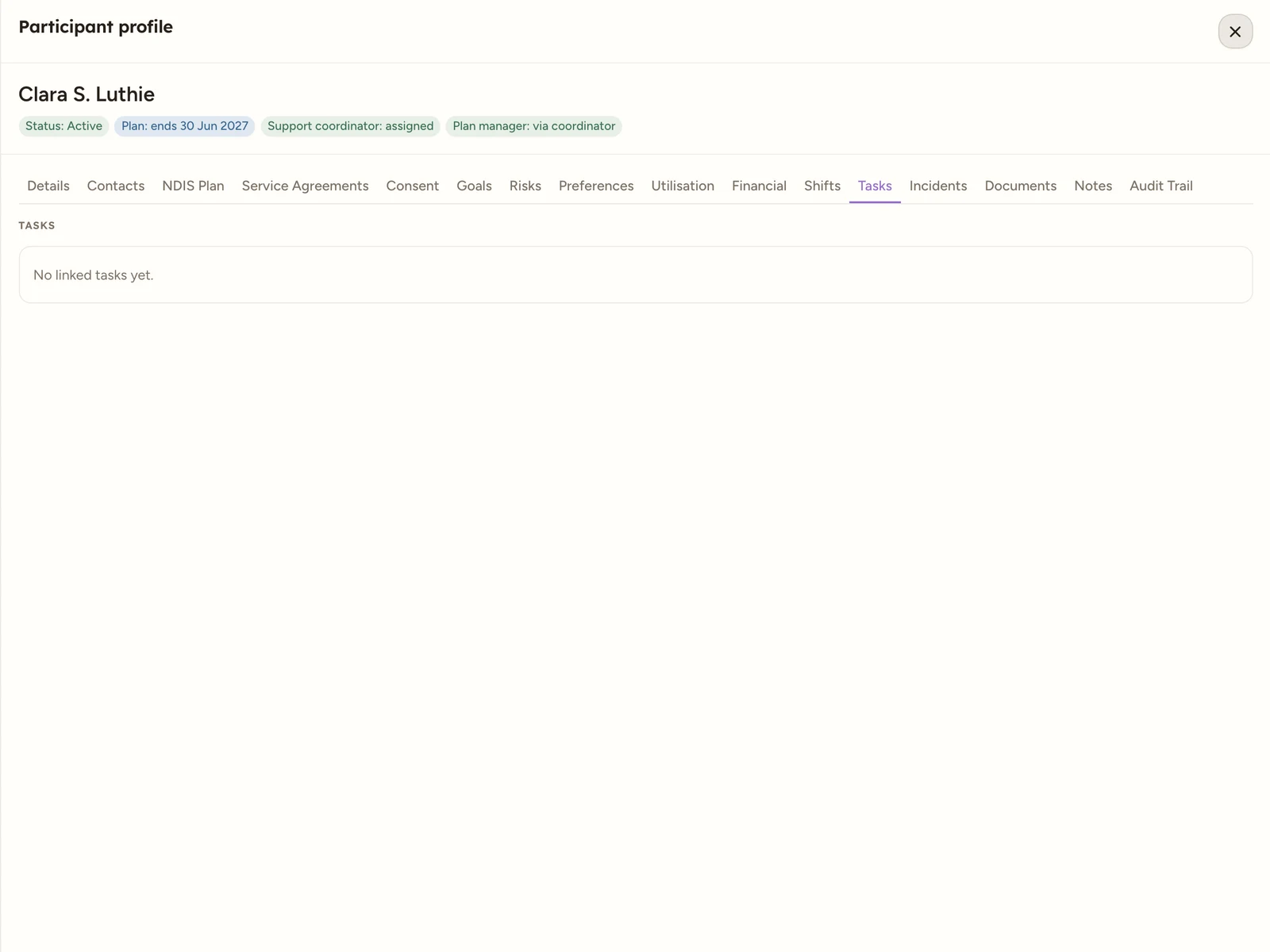
Task: Switch to the Contacts tab
Action: (x=116, y=186)
